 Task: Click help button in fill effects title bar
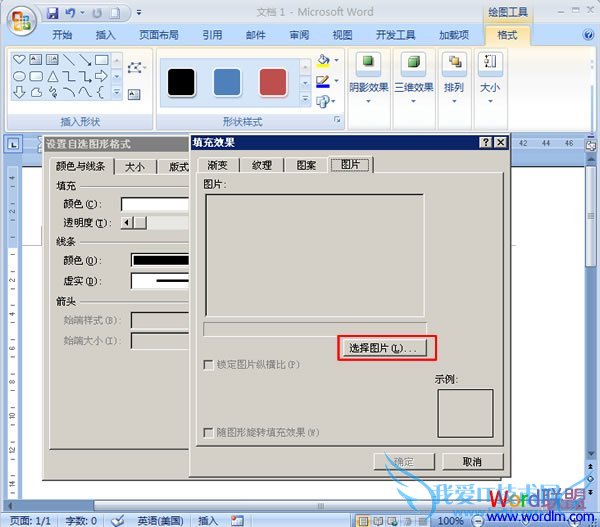[x=486, y=143]
